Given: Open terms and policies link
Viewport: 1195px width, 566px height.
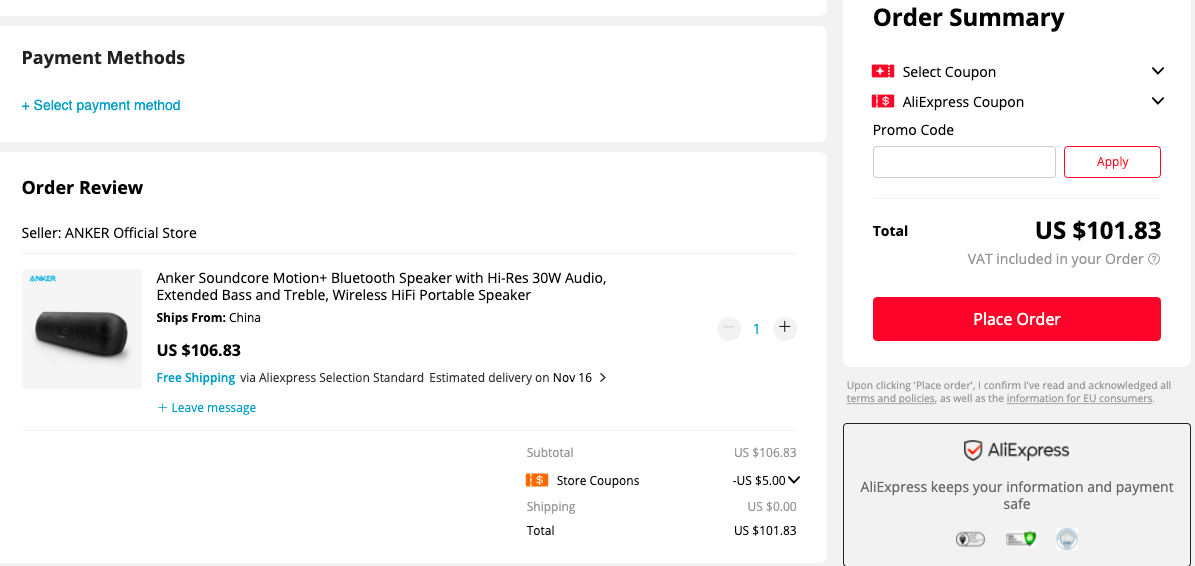Looking at the screenshot, I should 890,398.
